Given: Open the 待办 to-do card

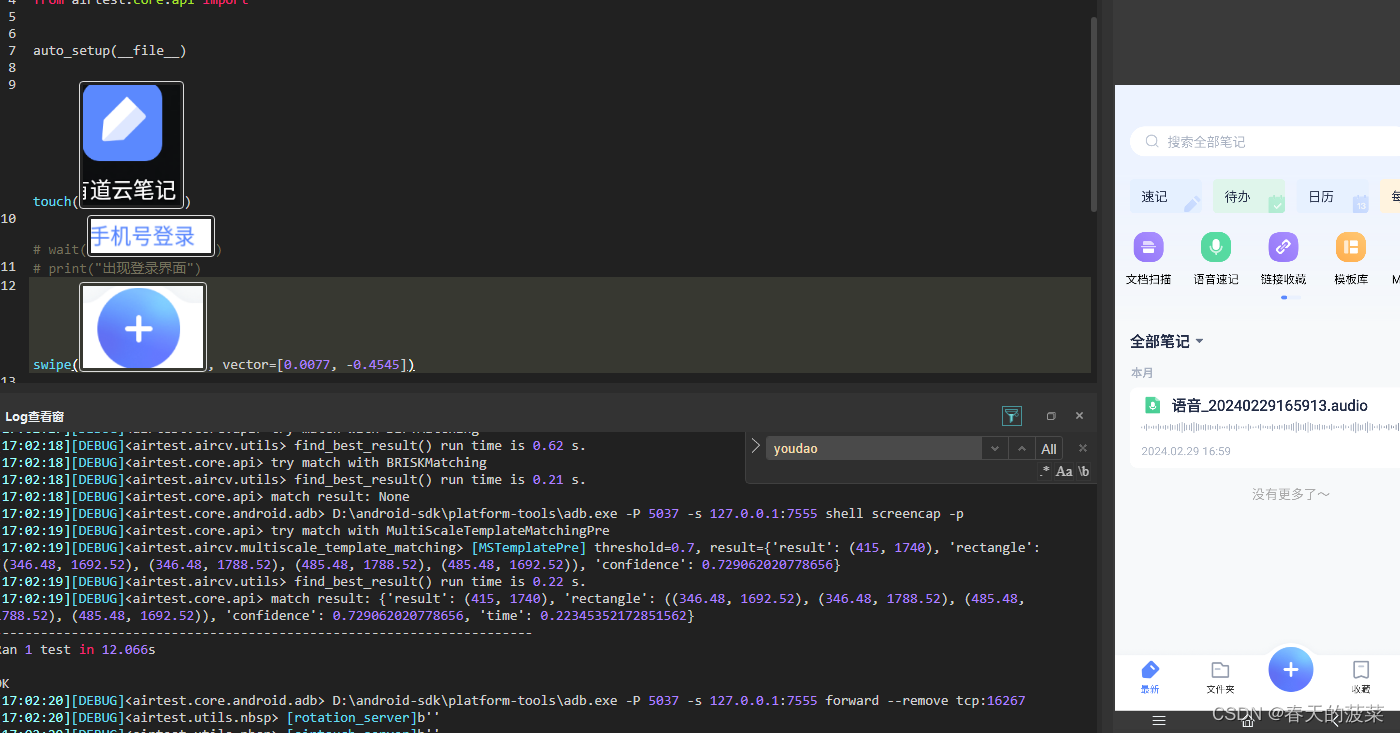Looking at the screenshot, I should (x=1249, y=197).
